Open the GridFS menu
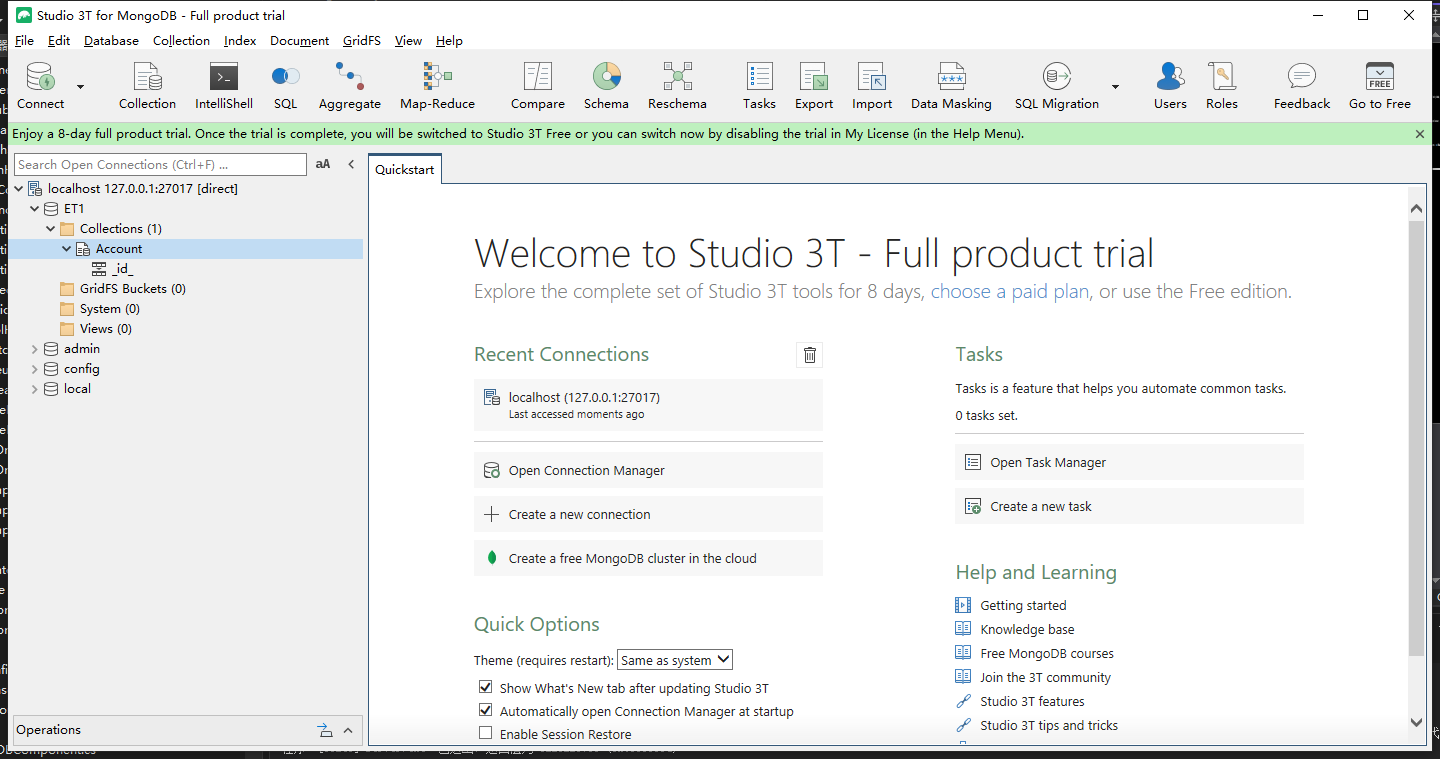 pos(361,41)
